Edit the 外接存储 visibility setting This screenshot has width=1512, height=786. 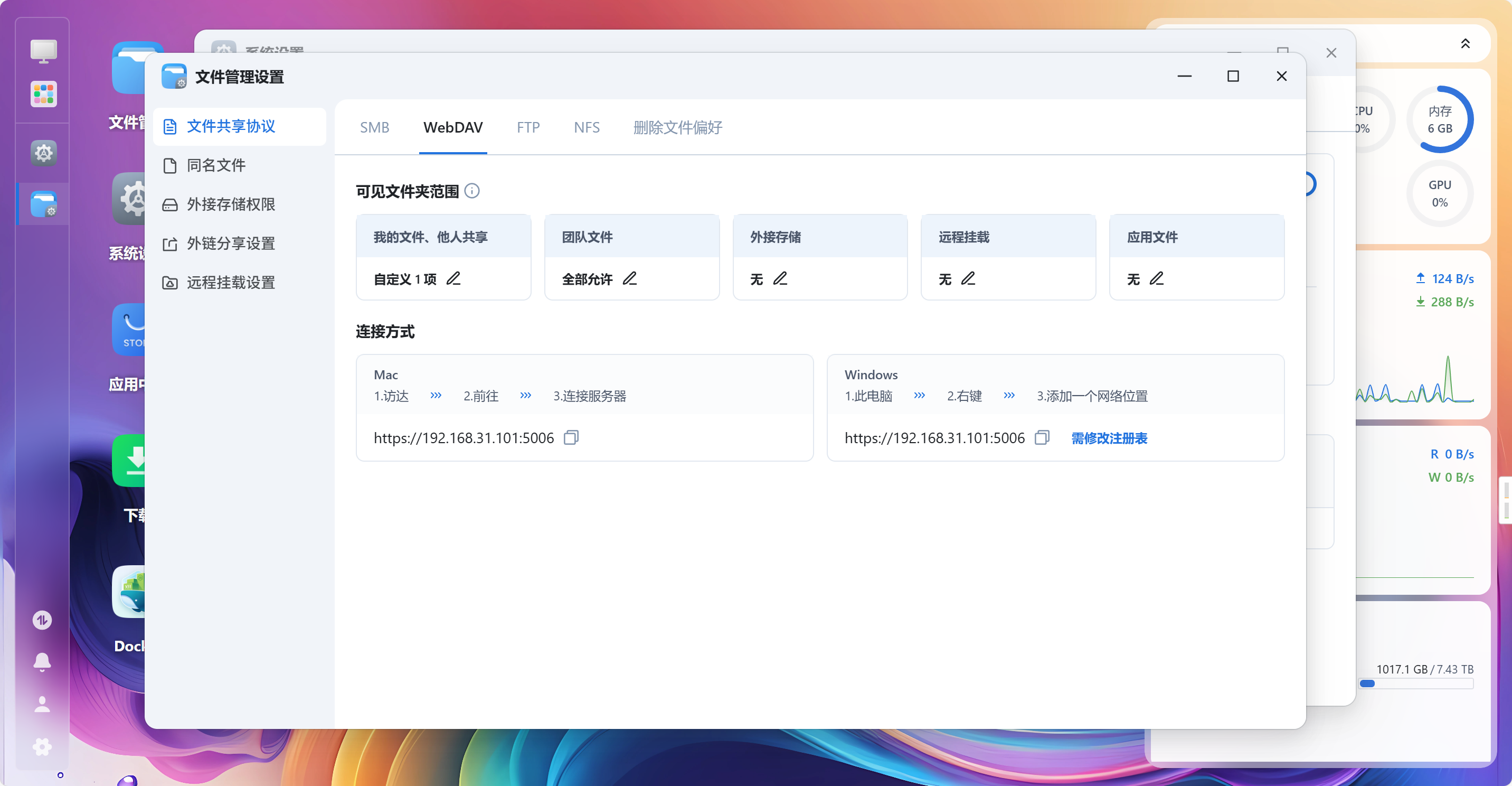[780, 278]
